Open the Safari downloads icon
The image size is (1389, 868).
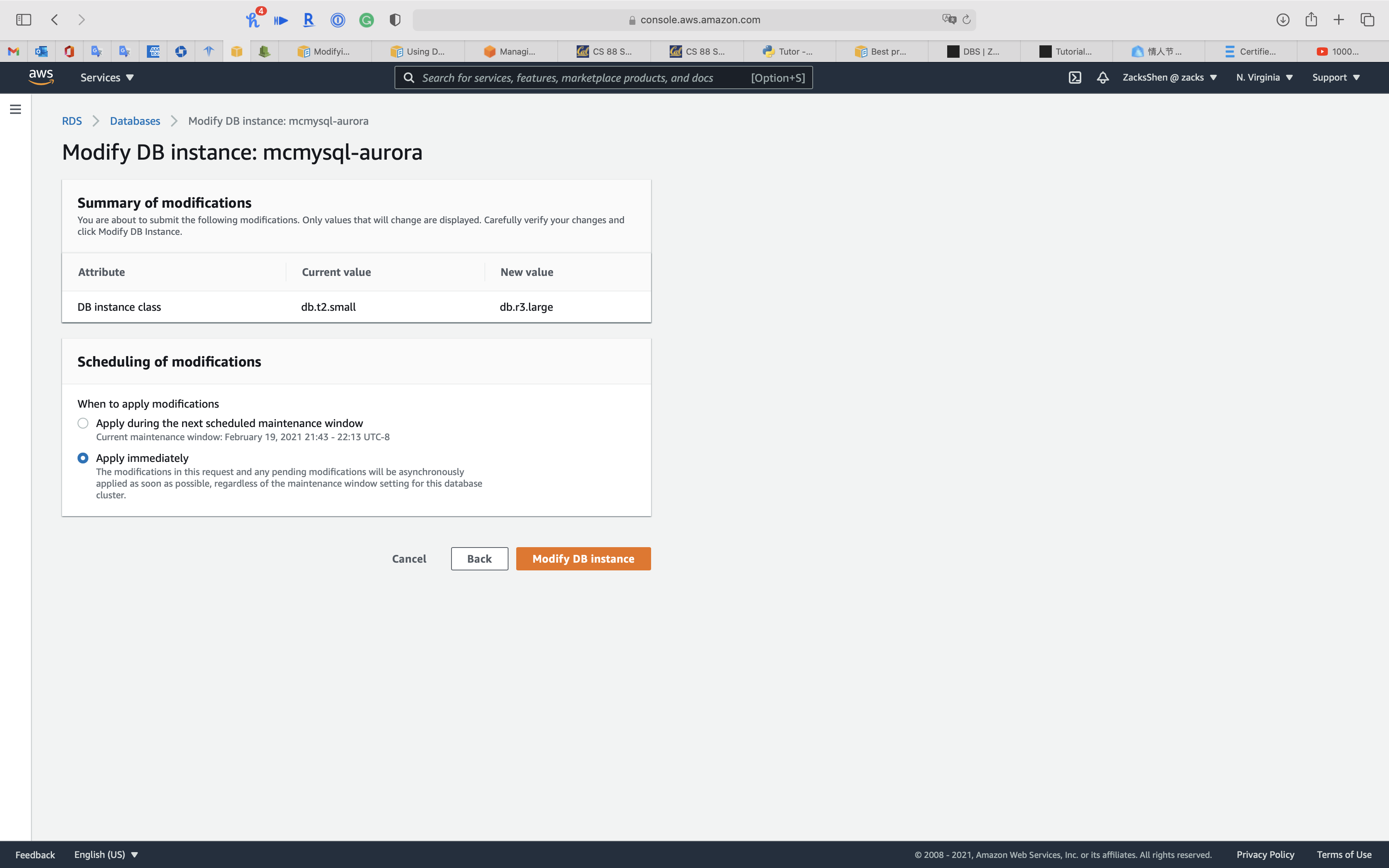(1283, 19)
